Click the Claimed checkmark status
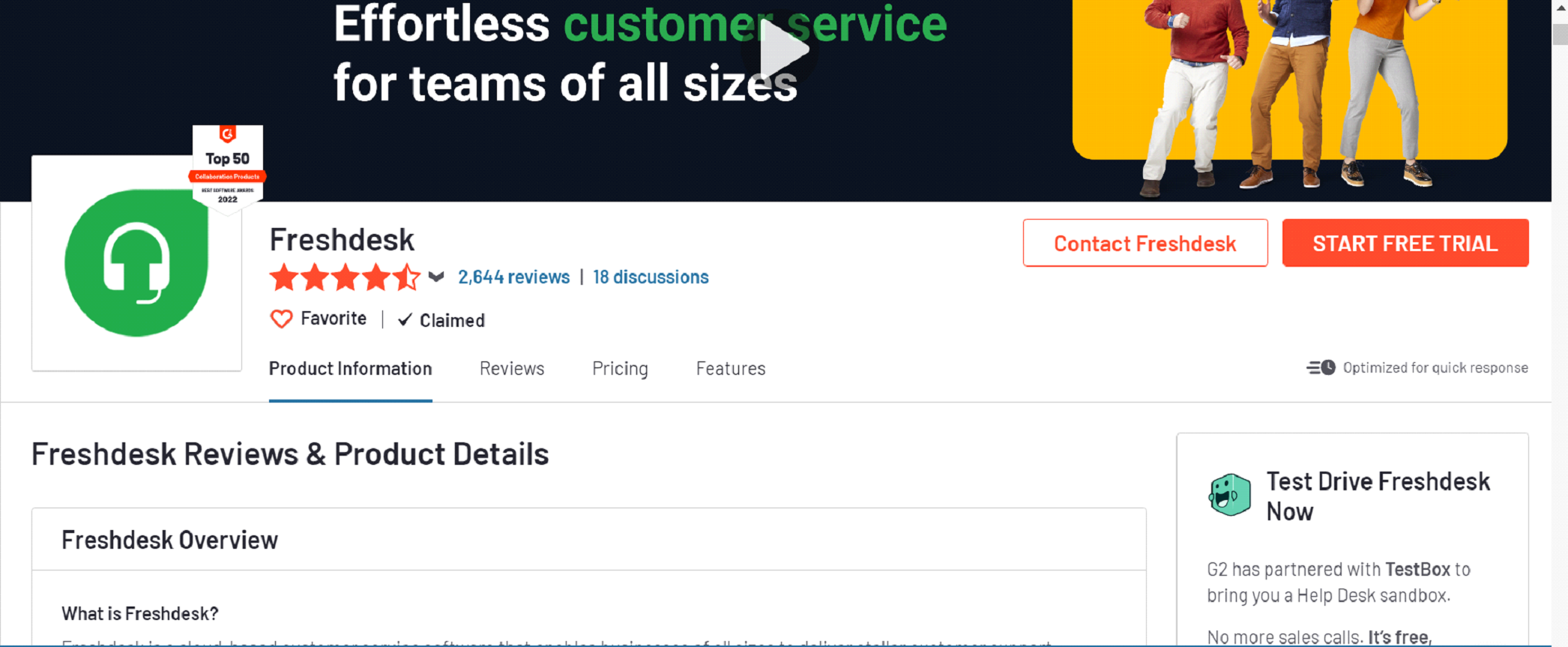Image resolution: width=1568 pixels, height=647 pixels. pos(441,320)
